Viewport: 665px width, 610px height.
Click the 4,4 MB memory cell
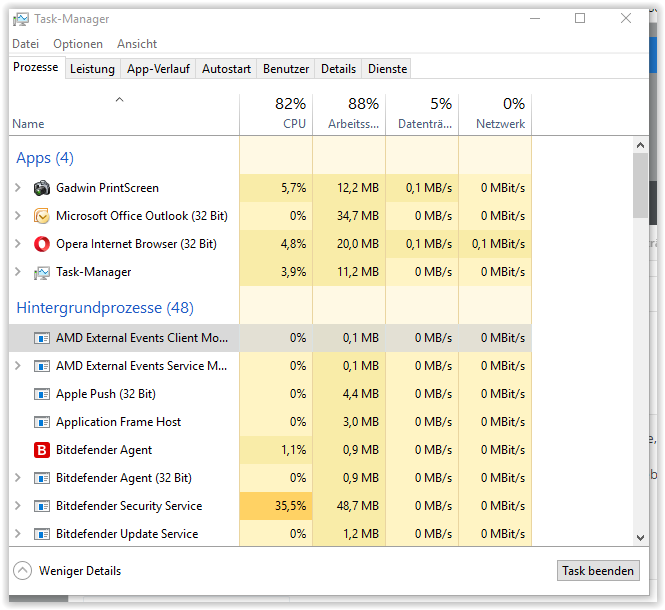coord(349,394)
